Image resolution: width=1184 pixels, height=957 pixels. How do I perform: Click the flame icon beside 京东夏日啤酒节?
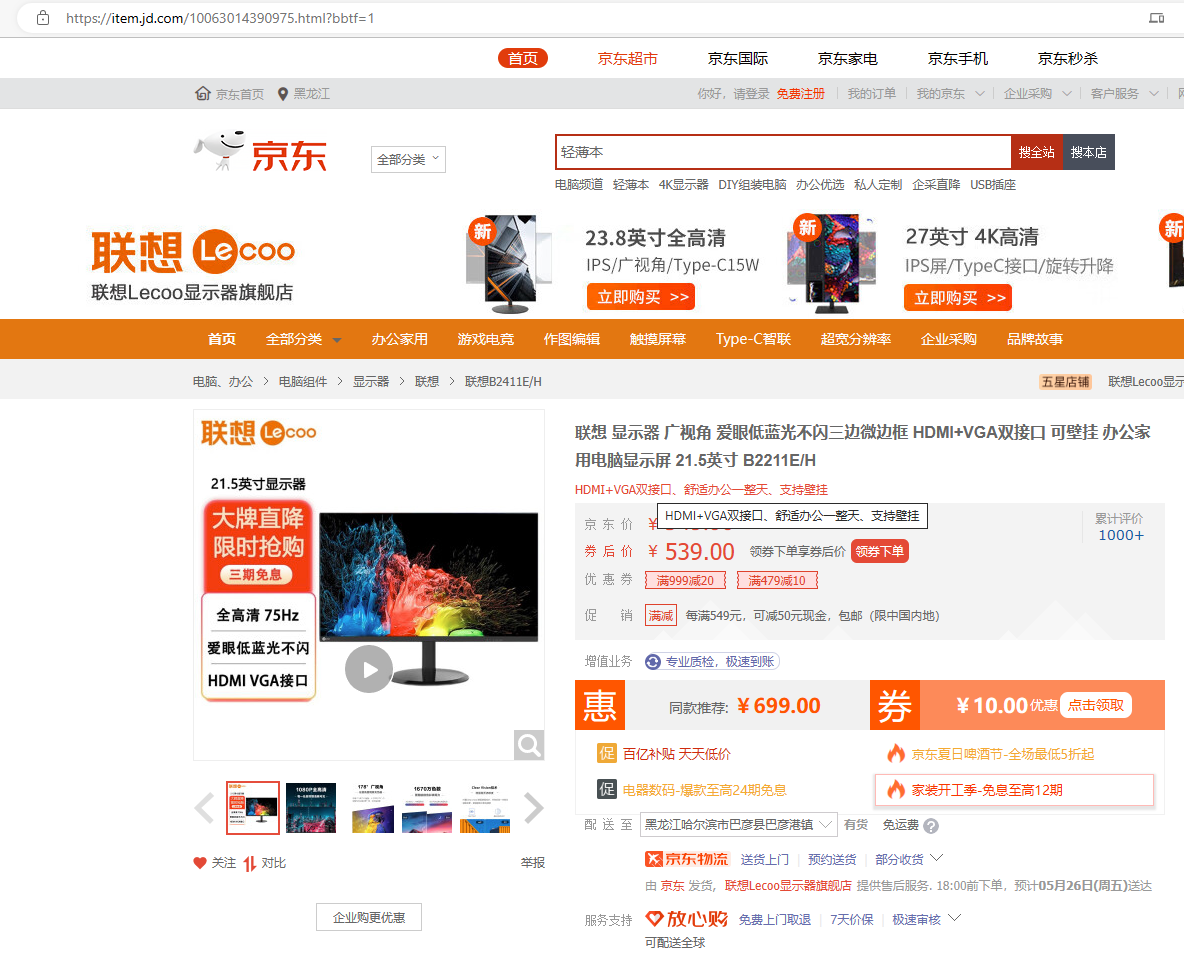pyautogui.click(x=896, y=753)
